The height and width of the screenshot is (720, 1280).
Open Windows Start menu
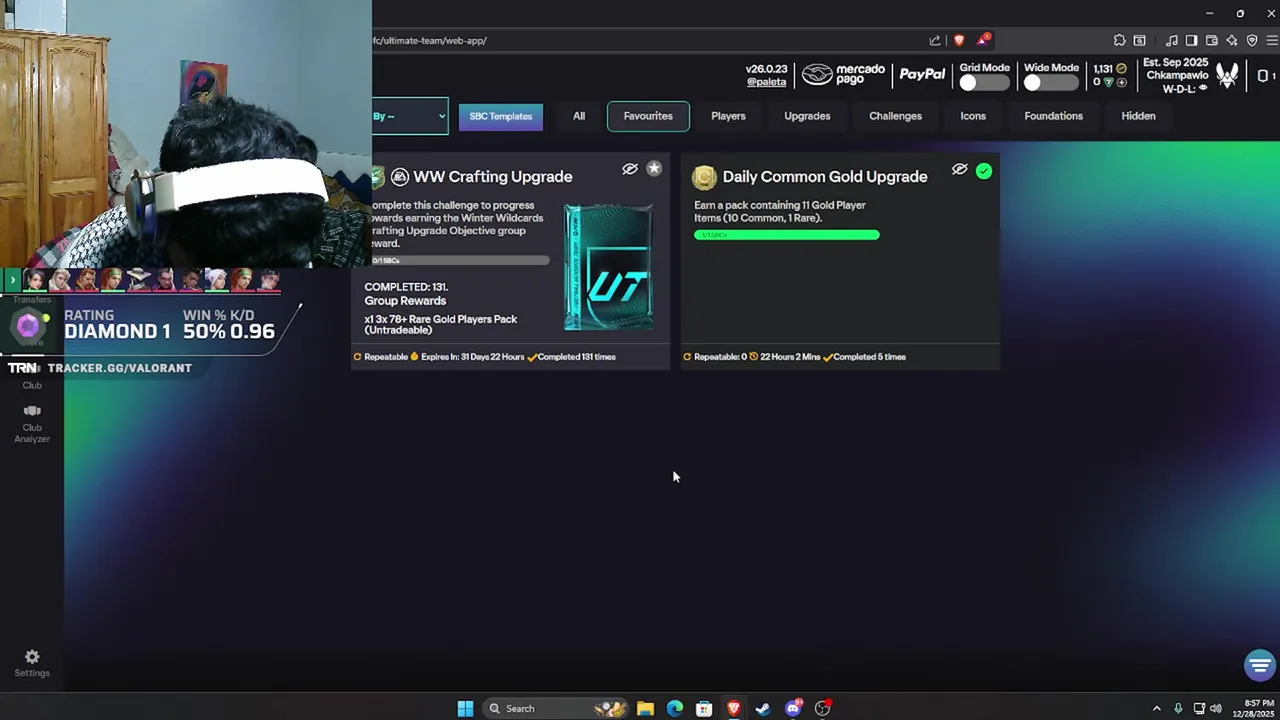pos(465,709)
